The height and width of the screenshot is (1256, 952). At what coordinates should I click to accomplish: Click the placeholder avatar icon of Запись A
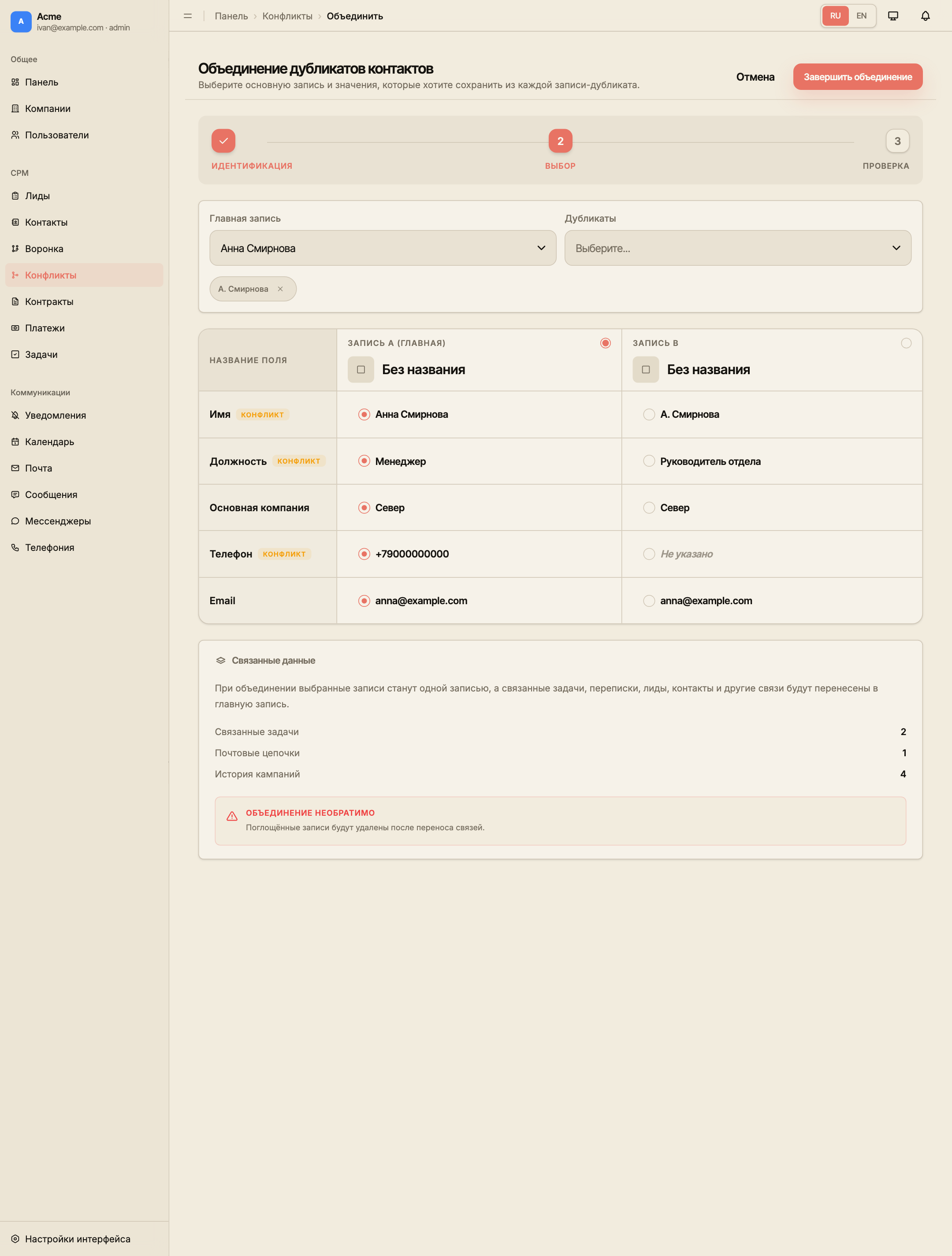click(x=361, y=370)
